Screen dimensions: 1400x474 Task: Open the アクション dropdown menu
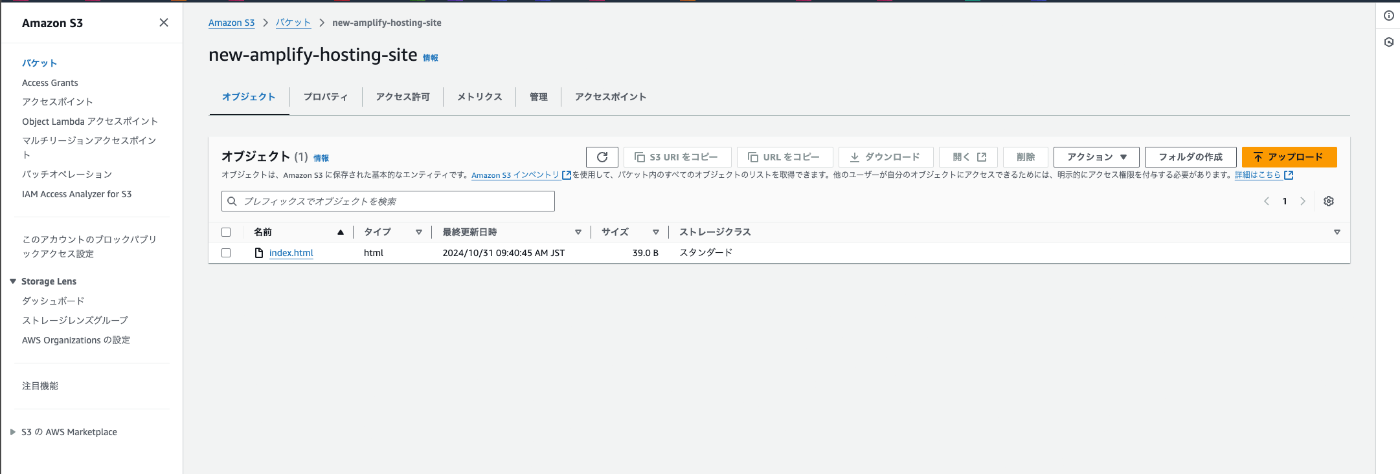1097,157
